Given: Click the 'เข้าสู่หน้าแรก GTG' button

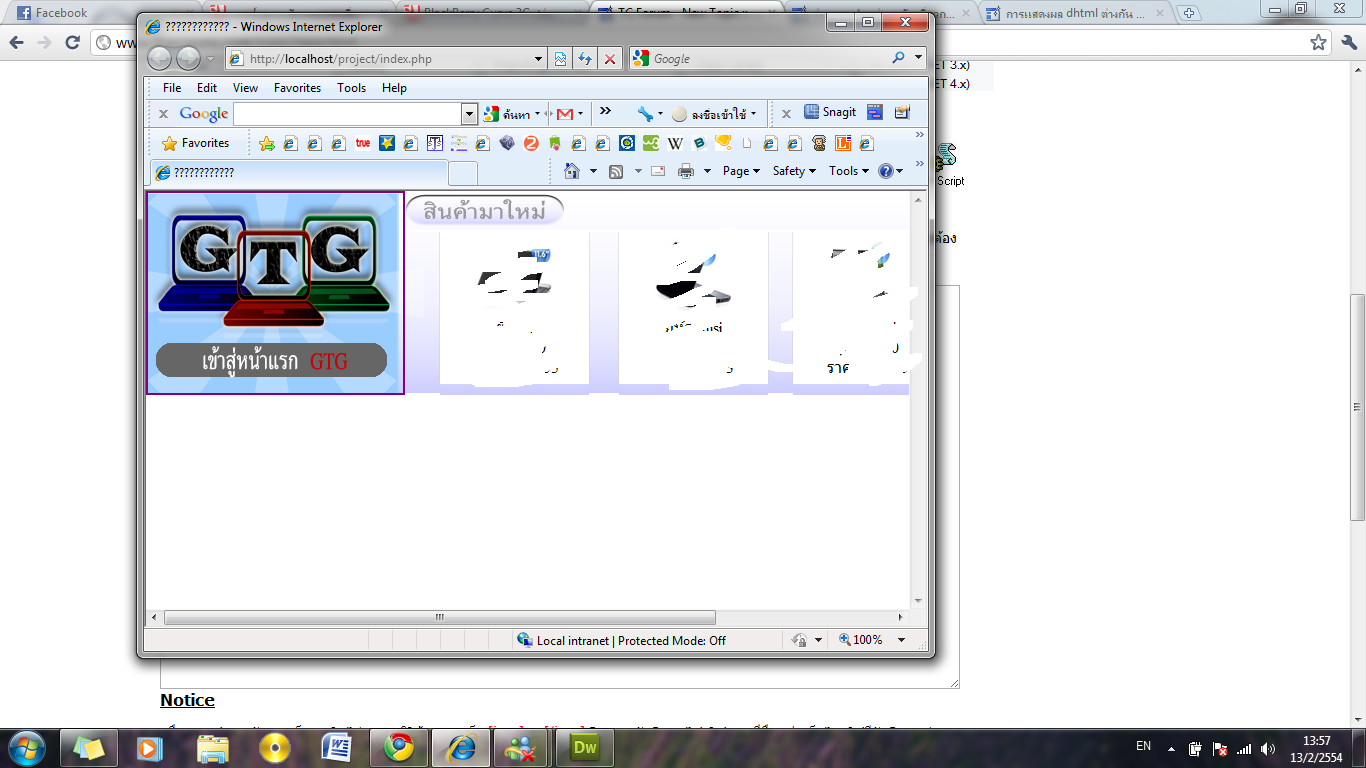Looking at the screenshot, I should point(271,360).
